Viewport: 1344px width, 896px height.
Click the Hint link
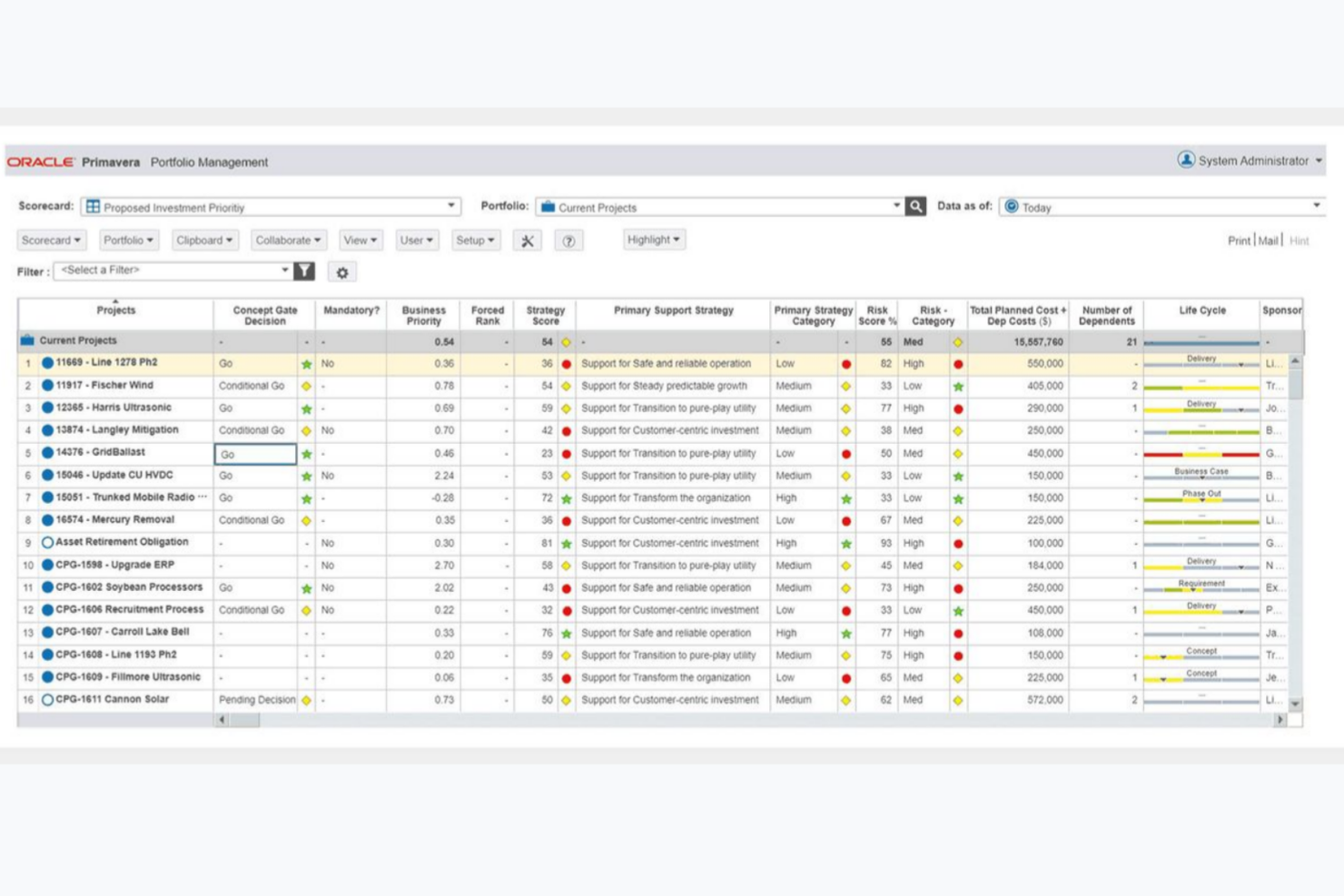[x=1300, y=241]
